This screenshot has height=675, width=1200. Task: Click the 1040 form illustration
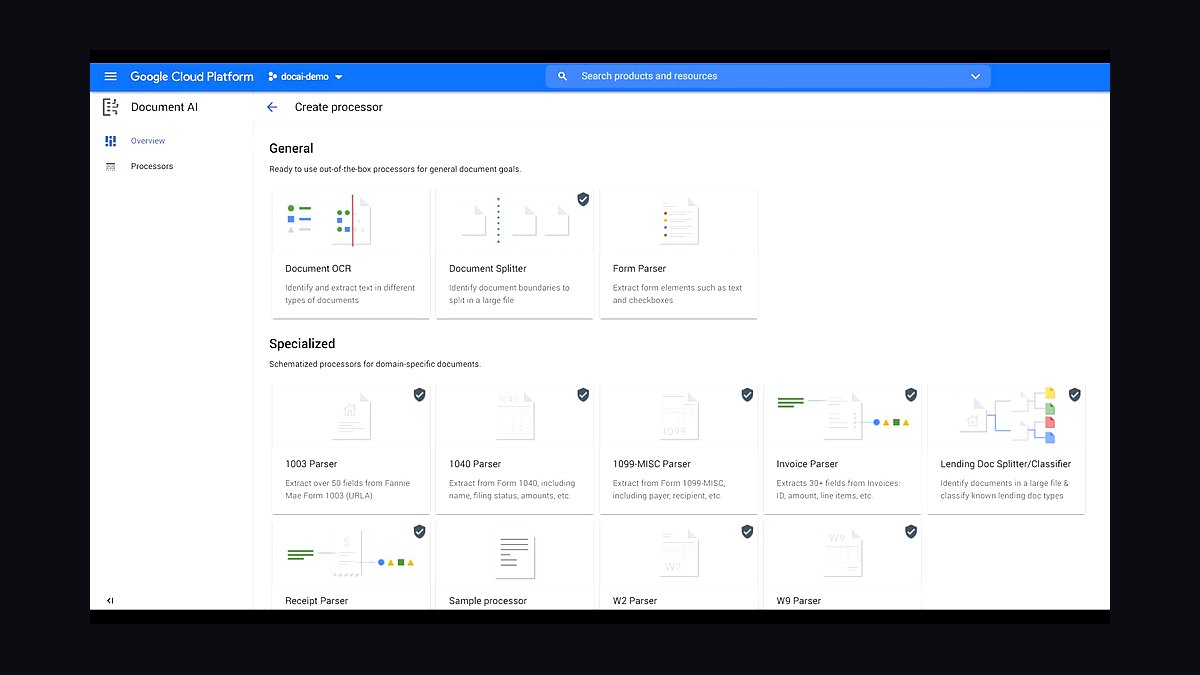[x=515, y=416]
